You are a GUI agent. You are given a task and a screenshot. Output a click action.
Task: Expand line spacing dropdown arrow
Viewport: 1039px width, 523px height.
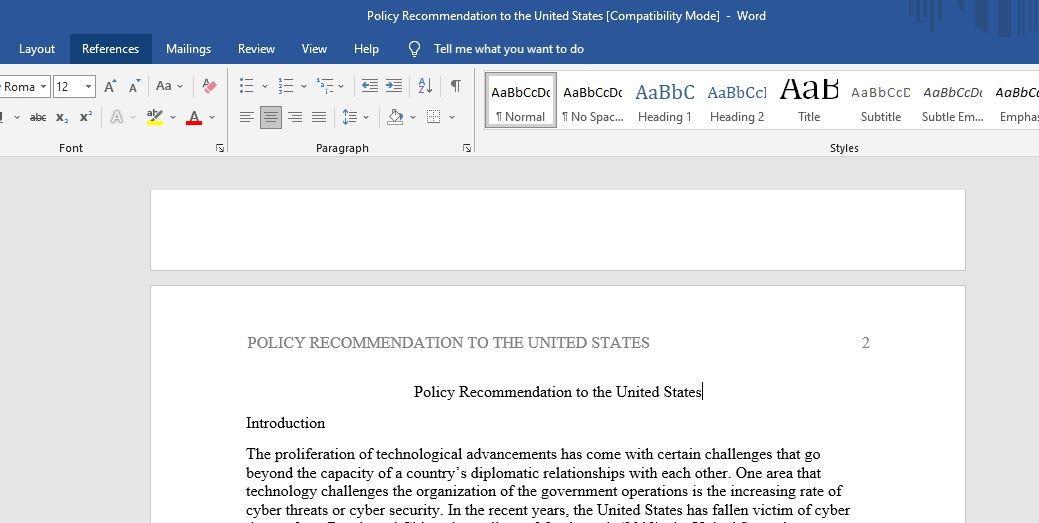366,117
